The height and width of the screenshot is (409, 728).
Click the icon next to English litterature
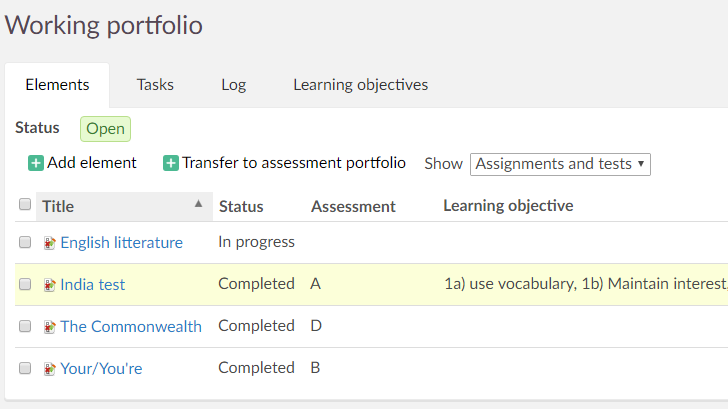coord(50,243)
